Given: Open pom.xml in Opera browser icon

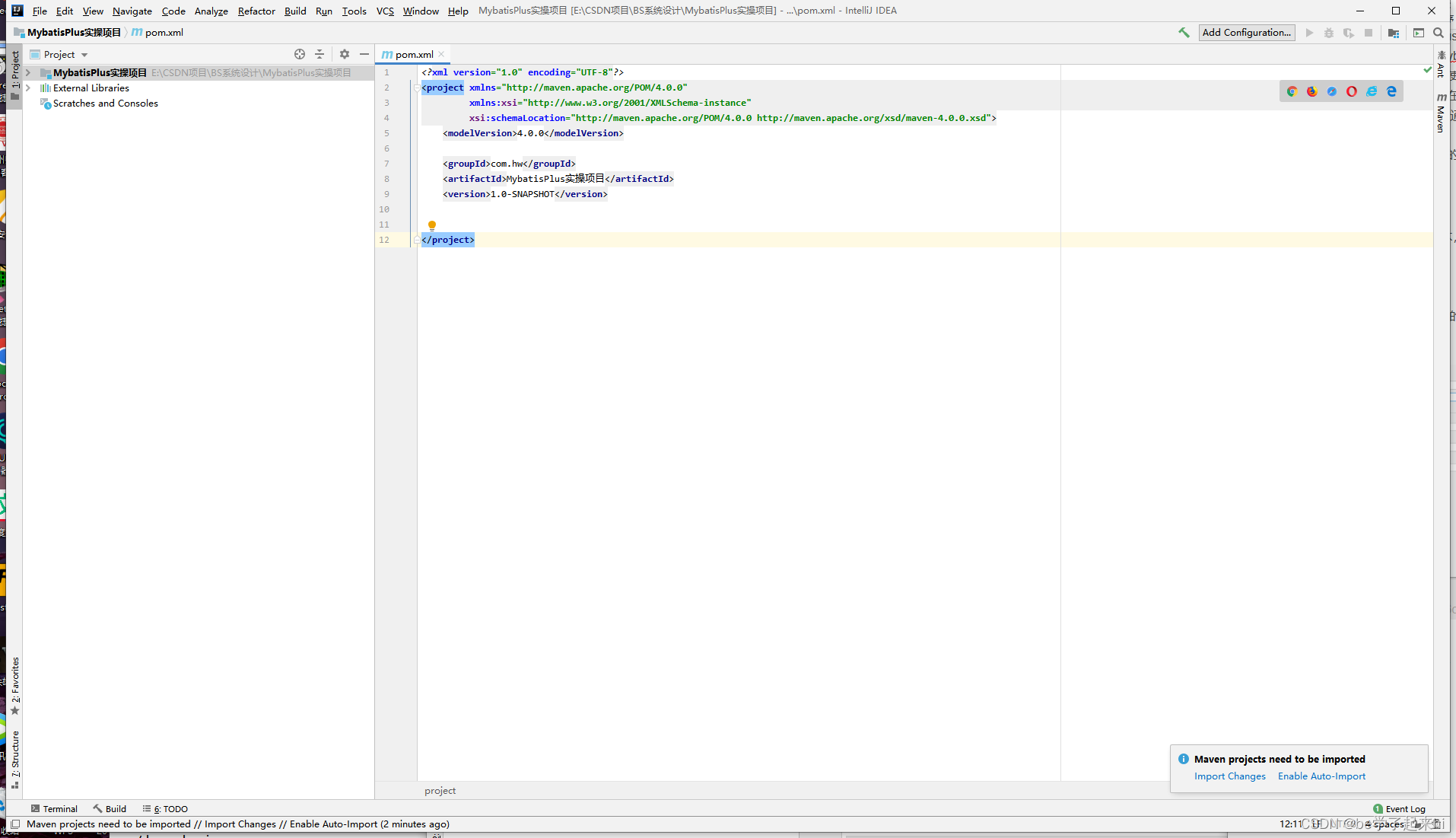Looking at the screenshot, I should pyautogui.click(x=1352, y=91).
